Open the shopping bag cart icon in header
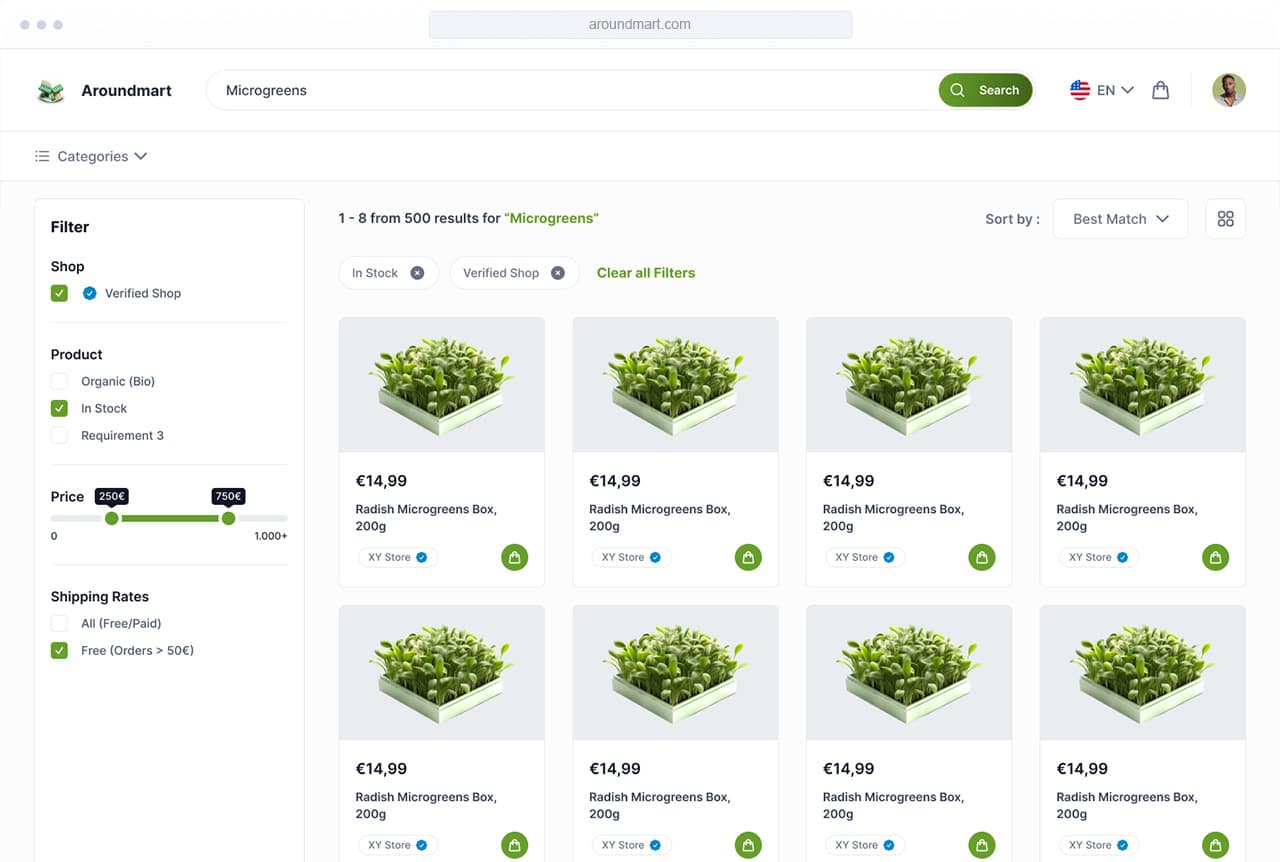The width and height of the screenshot is (1280, 862). click(x=1160, y=90)
